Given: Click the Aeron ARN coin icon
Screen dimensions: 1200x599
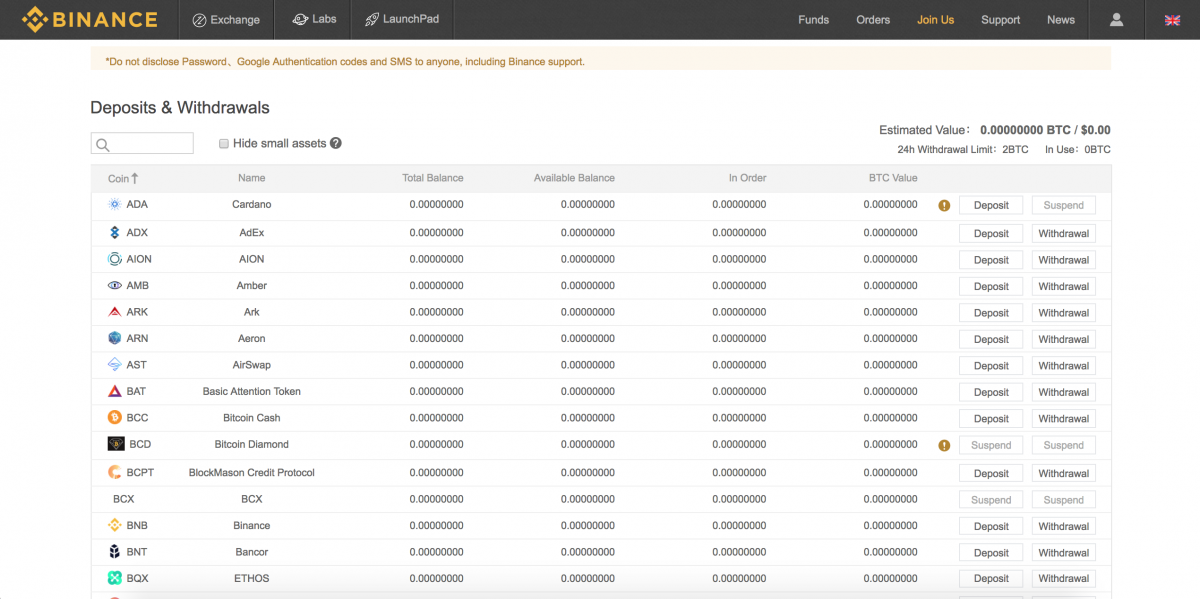Looking at the screenshot, I should click(x=114, y=339).
